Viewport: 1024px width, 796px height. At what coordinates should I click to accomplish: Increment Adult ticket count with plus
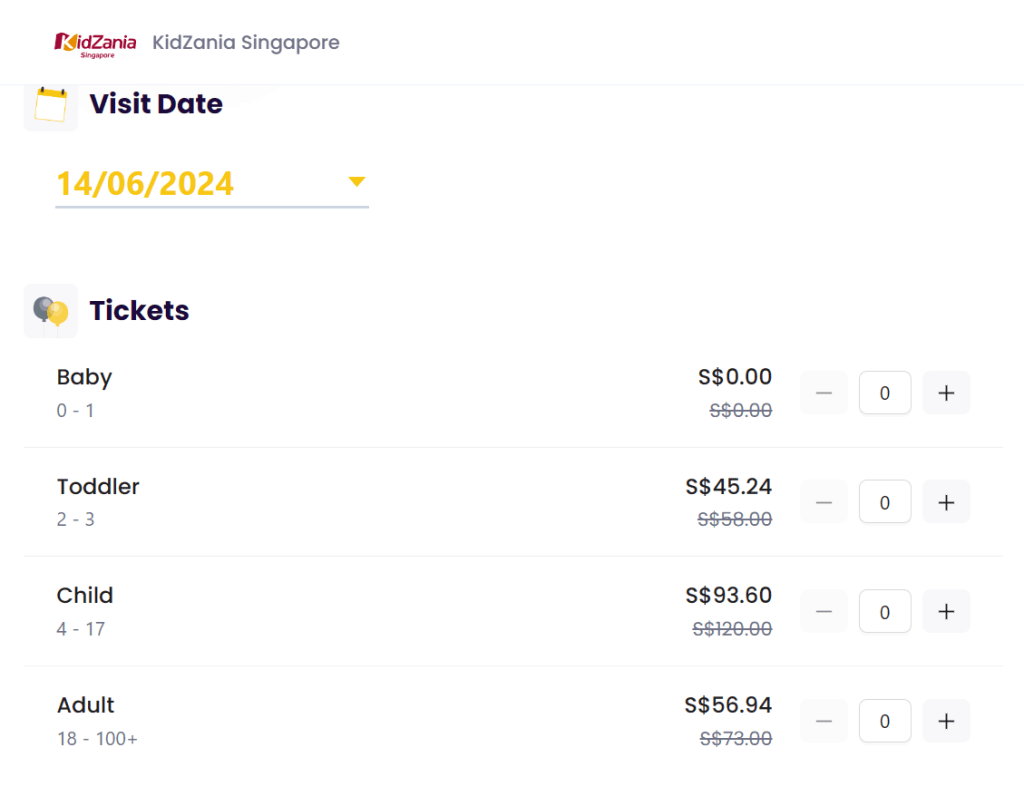point(946,721)
